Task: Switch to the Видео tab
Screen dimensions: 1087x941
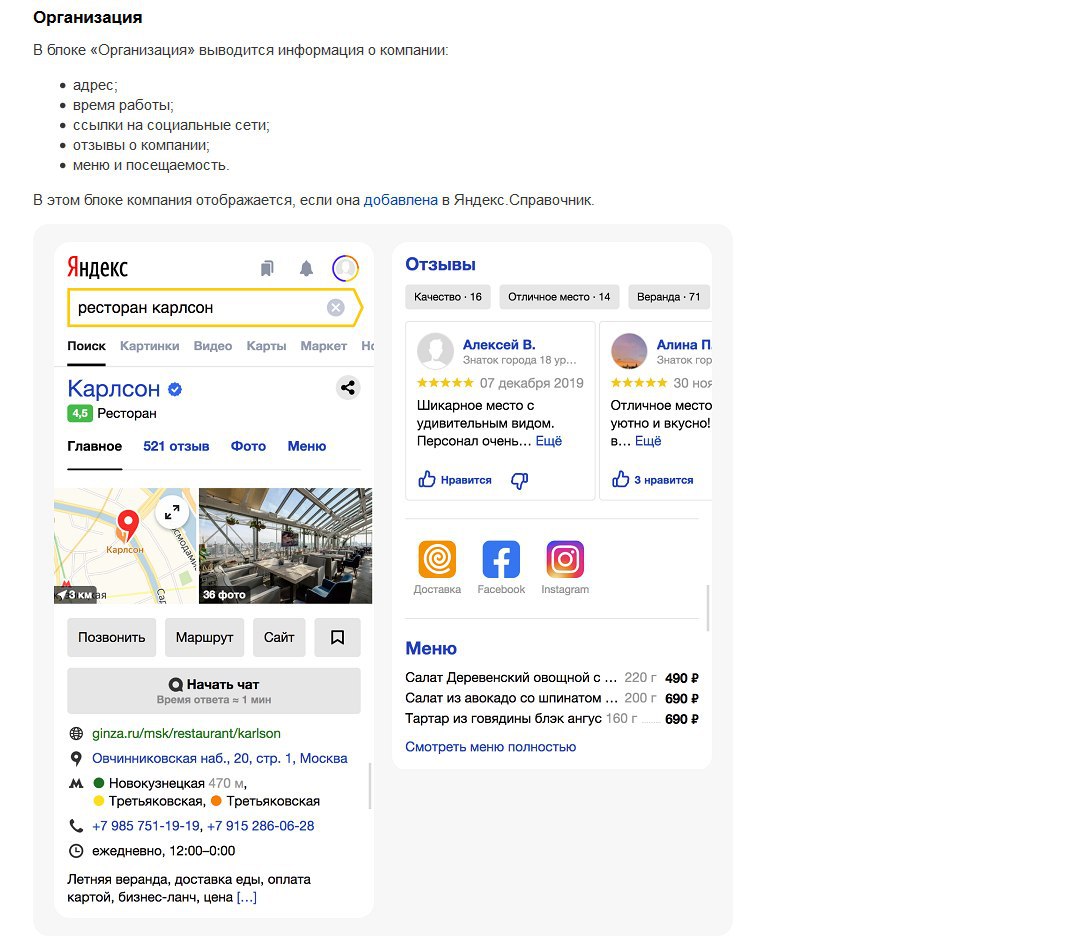Action: 213,346
